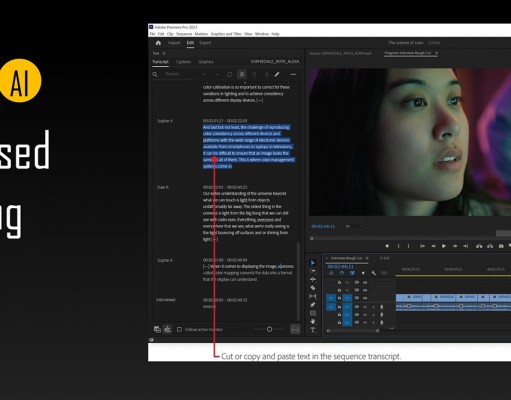Select the Track Select Forward tool
This screenshot has height=400, width=511.
pyautogui.click(x=313, y=271)
